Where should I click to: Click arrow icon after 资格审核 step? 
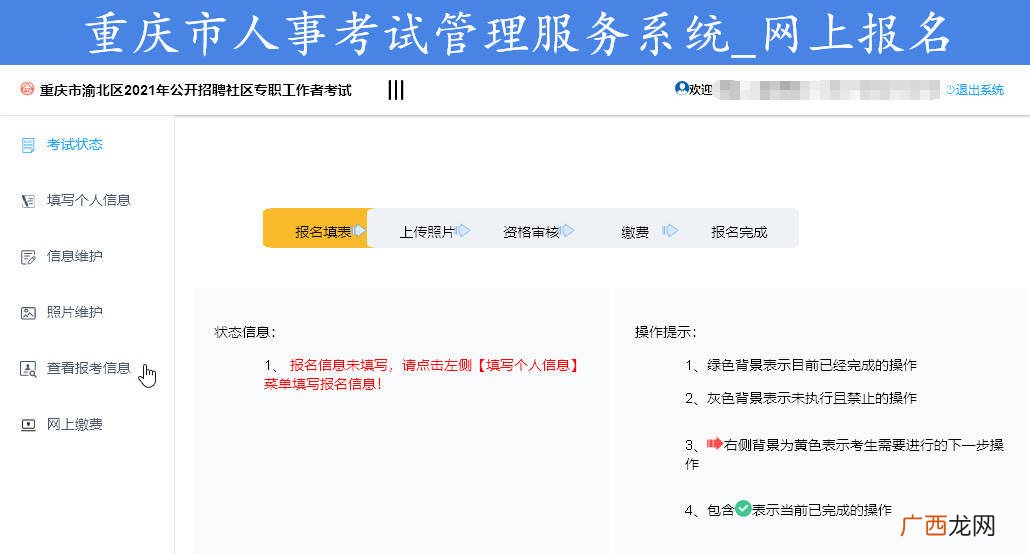click(567, 231)
